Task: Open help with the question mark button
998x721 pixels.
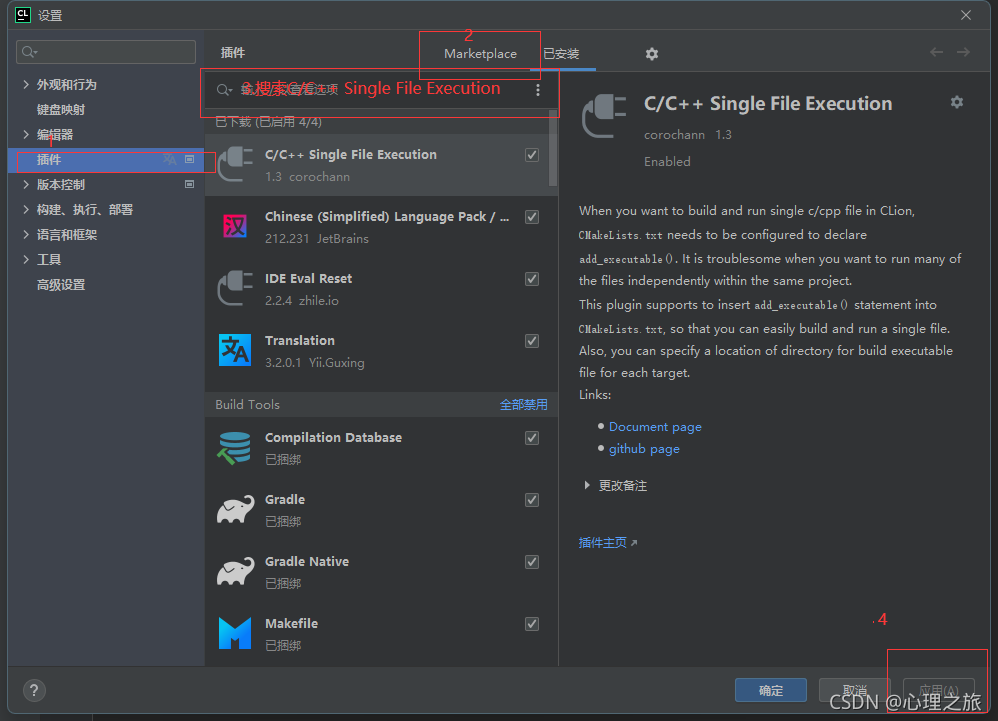Action: point(34,690)
